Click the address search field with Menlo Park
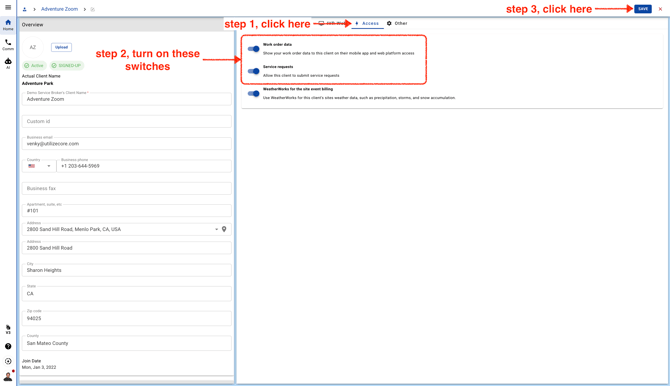The height and width of the screenshot is (386, 670). click(x=126, y=229)
